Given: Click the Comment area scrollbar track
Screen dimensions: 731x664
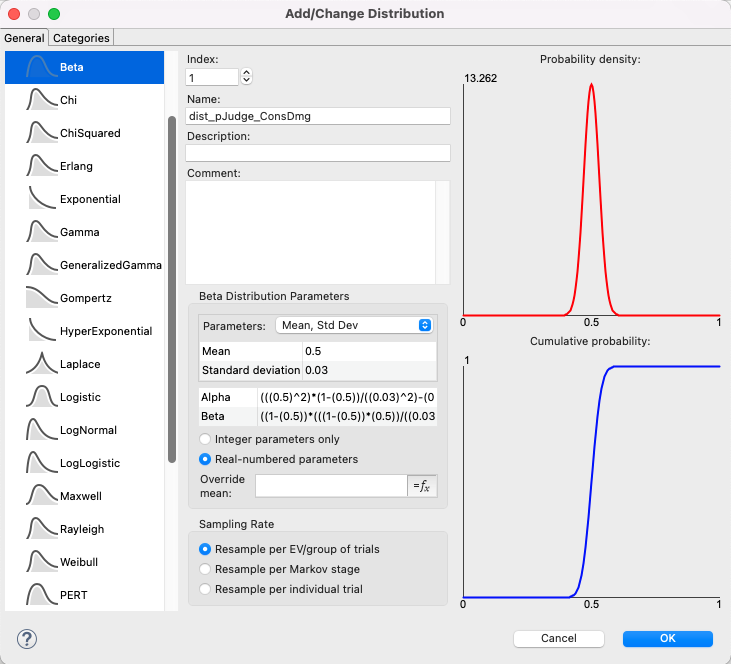Looking at the screenshot, I should click(x=443, y=232).
